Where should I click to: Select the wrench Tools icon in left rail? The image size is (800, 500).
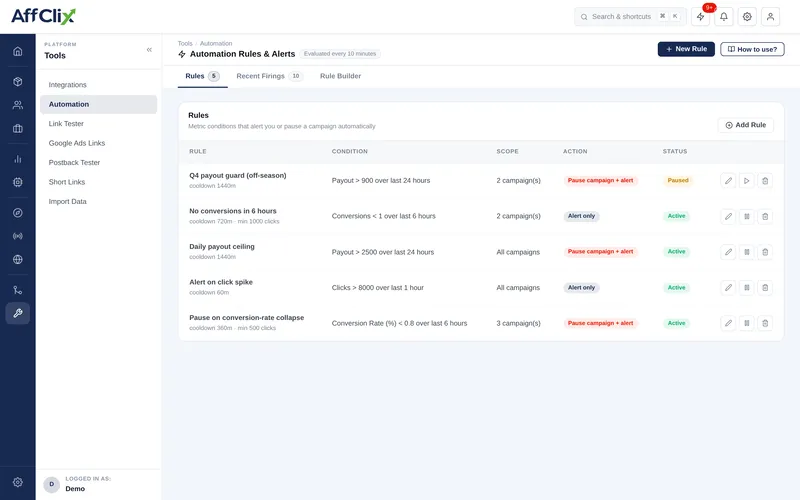click(x=17, y=313)
